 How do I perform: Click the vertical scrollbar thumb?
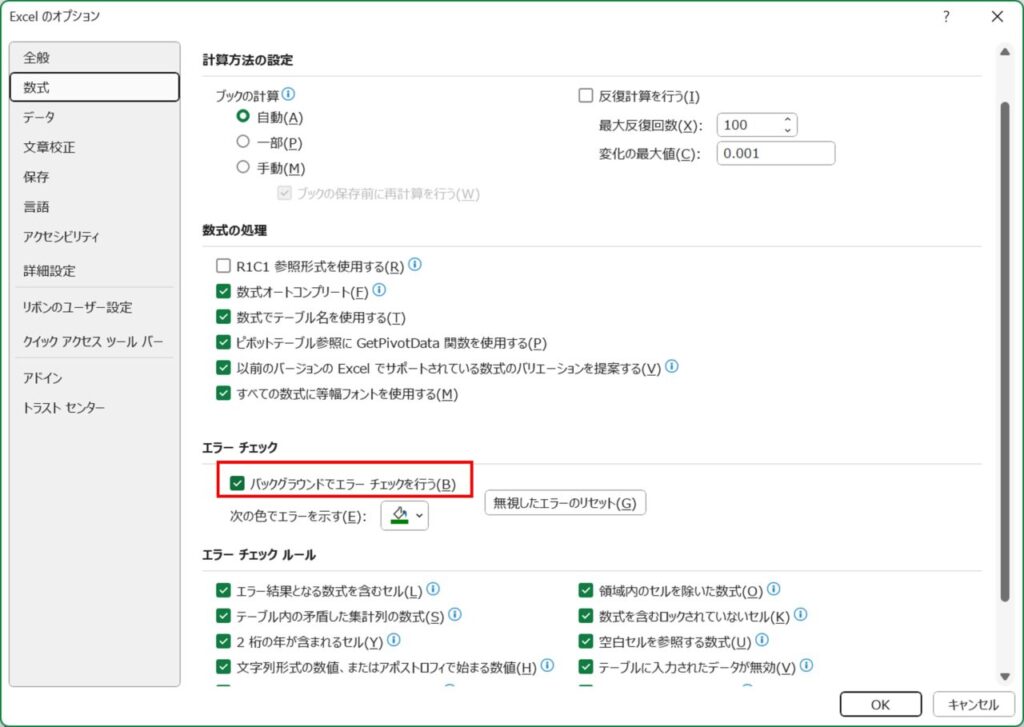pyautogui.click(x=1004, y=351)
